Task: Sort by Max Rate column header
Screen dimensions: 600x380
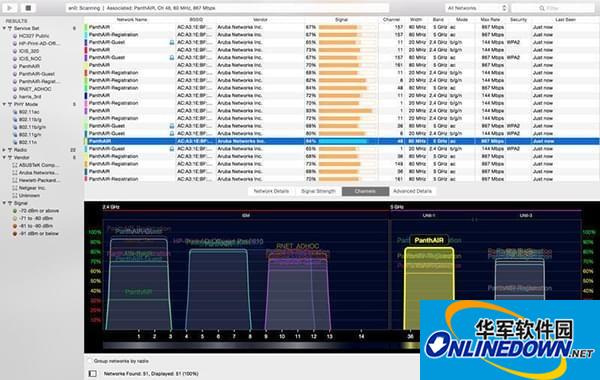Action: pyautogui.click(x=490, y=20)
